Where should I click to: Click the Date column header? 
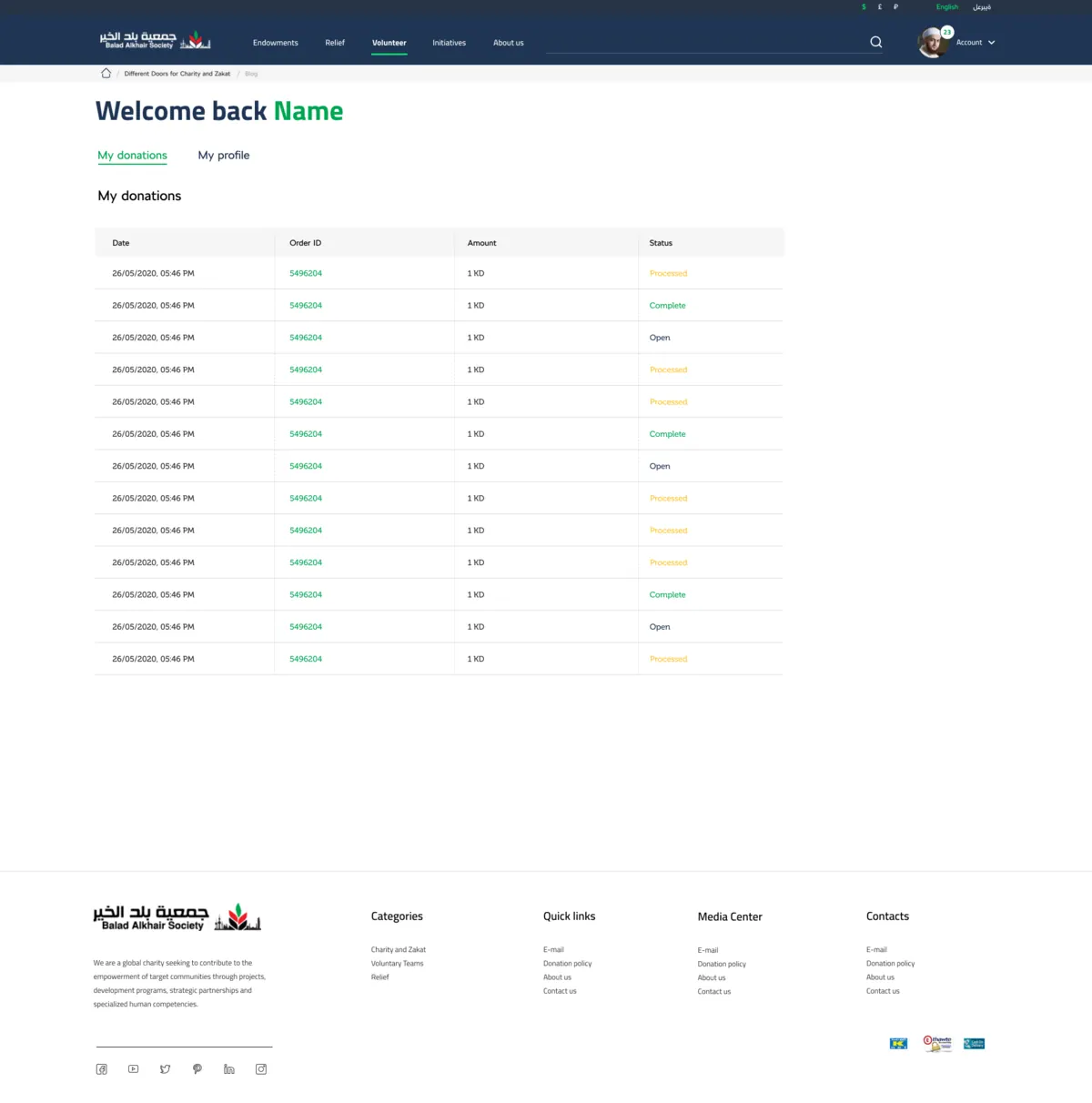click(x=121, y=243)
